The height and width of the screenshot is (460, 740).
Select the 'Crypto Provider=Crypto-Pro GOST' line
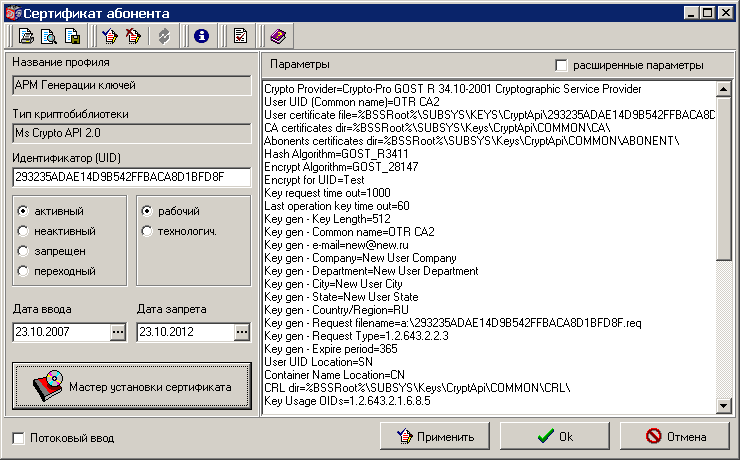point(453,89)
